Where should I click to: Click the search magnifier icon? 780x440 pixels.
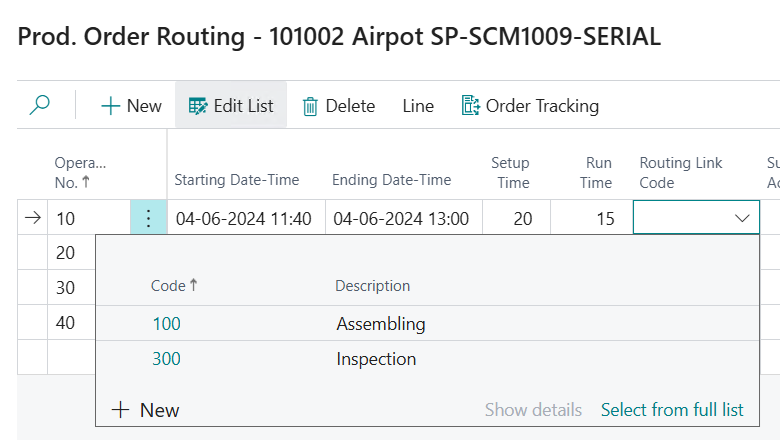40,105
